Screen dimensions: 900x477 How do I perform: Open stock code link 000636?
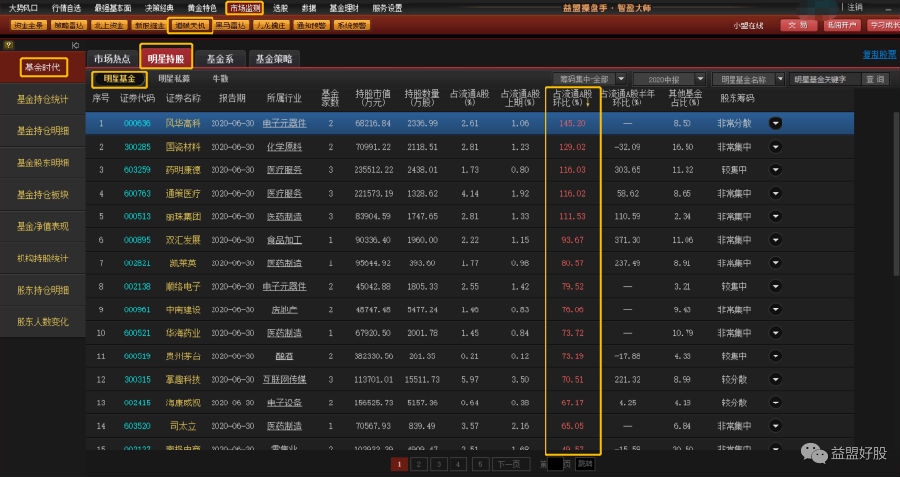point(136,123)
